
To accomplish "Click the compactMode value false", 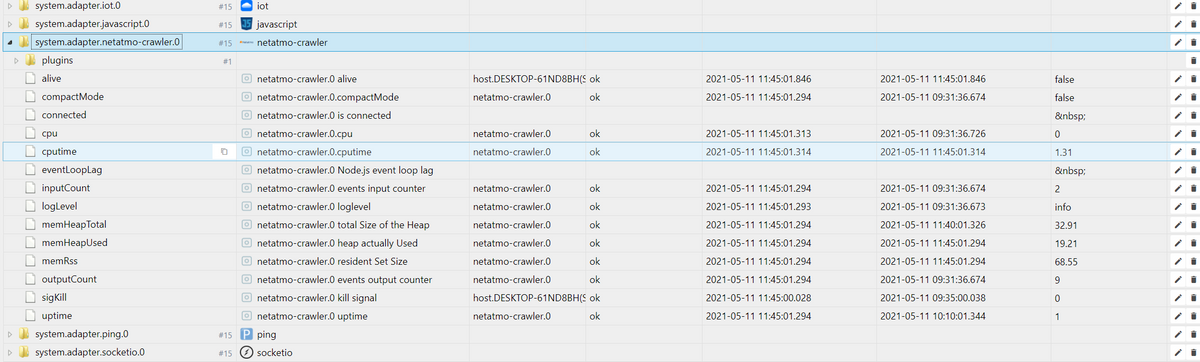I will click(1065, 97).
